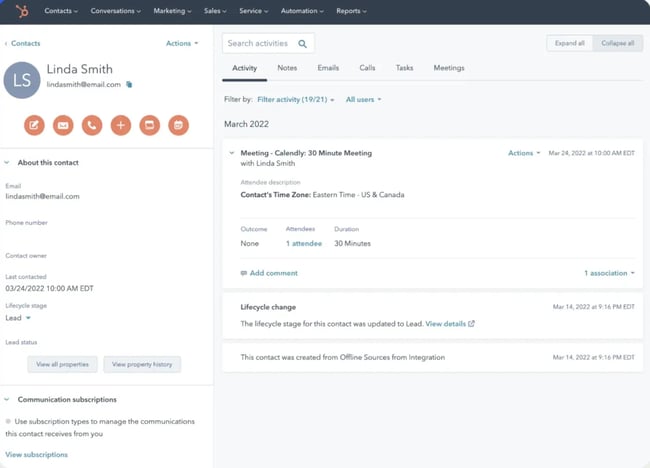Switch to the Notes tab
This screenshot has height=468, width=650.
pyautogui.click(x=287, y=68)
